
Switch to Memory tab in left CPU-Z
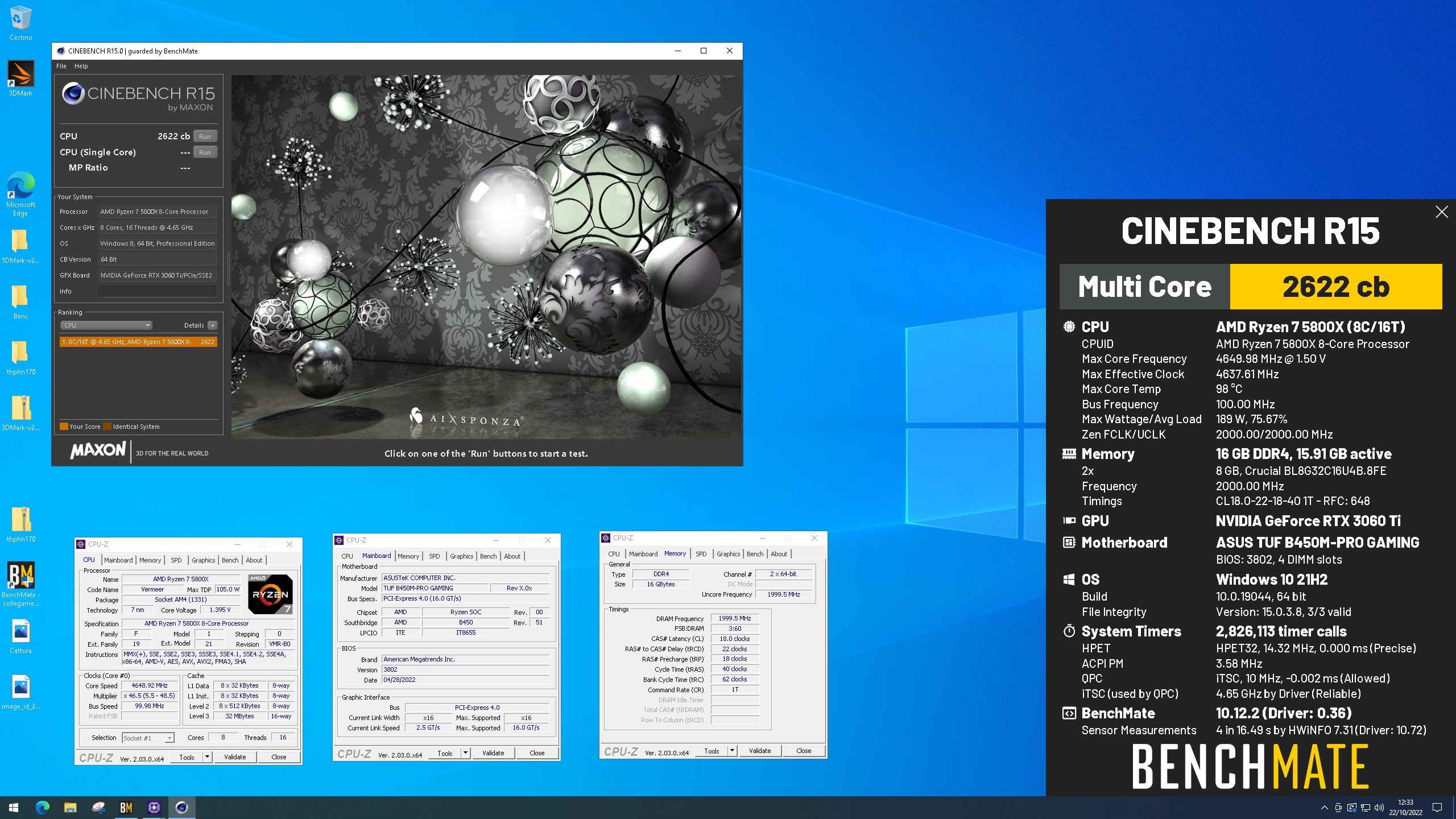[150, 560]
